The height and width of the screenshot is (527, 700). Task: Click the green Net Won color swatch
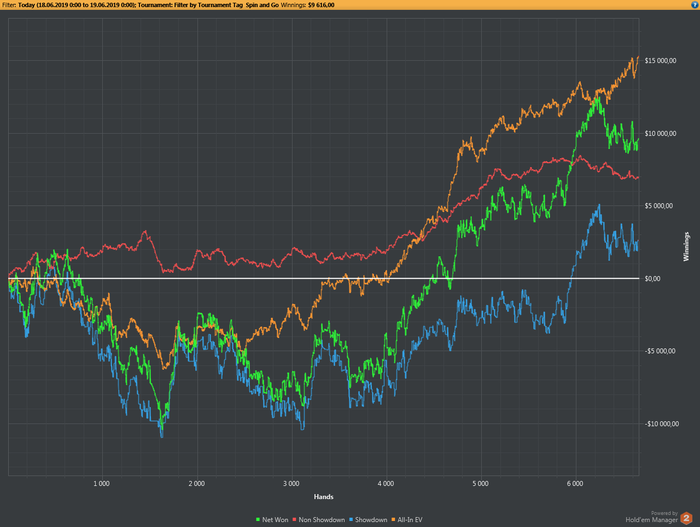tap(258, 519)
